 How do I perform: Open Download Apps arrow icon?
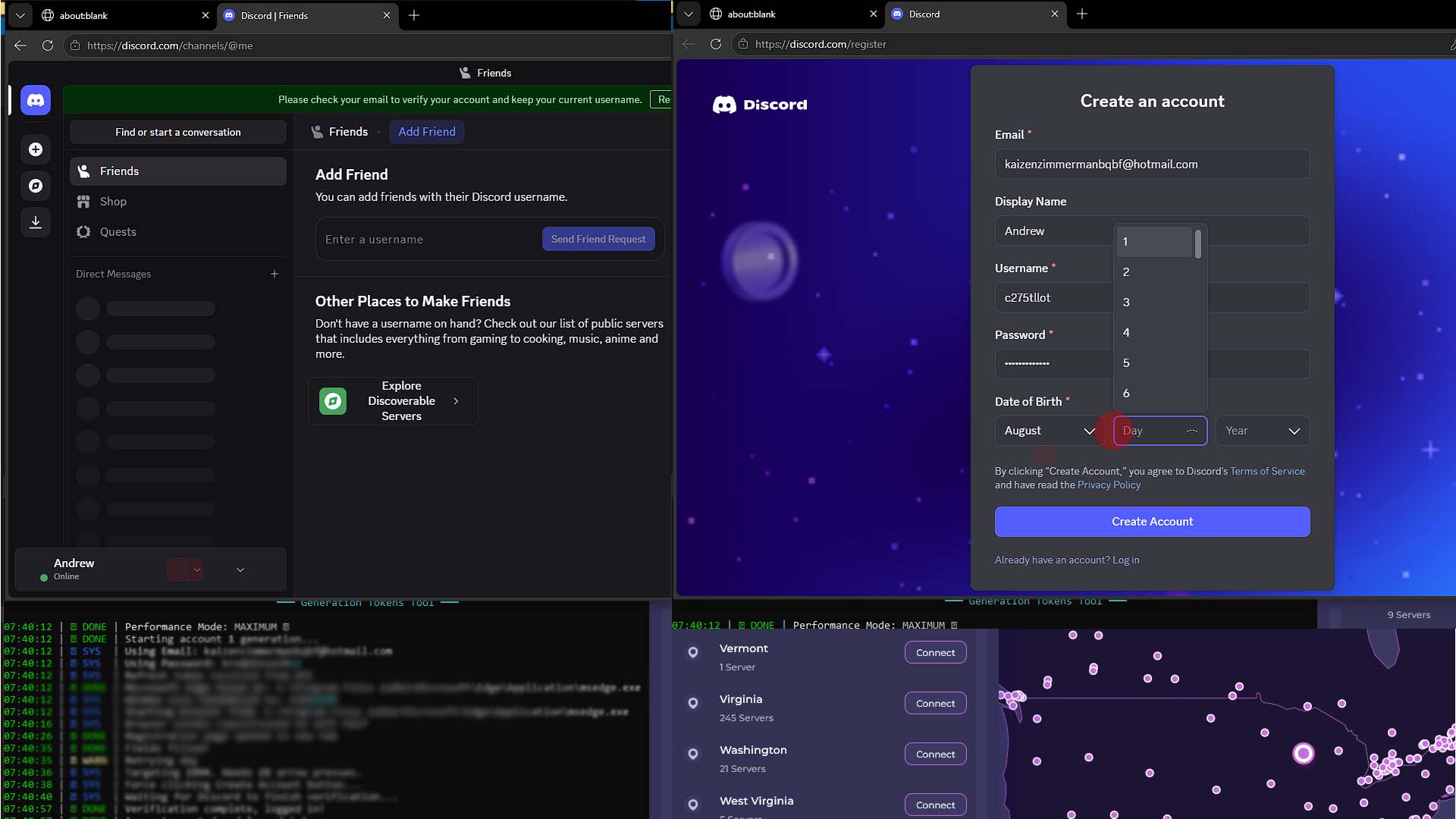click(x=36, y=222)
